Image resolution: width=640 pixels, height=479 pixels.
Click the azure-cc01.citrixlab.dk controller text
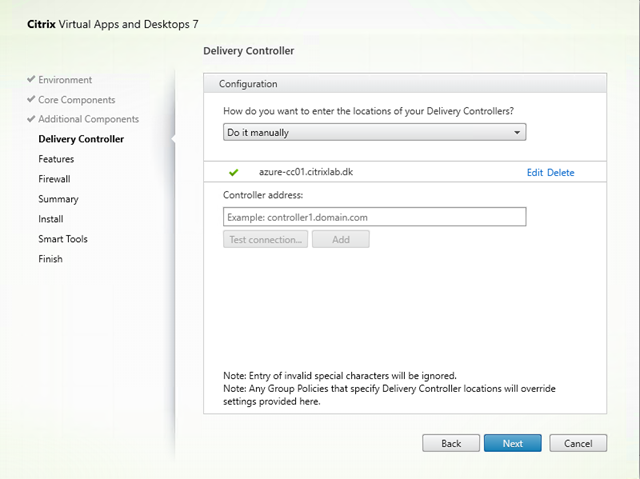[x=306, y=172]
